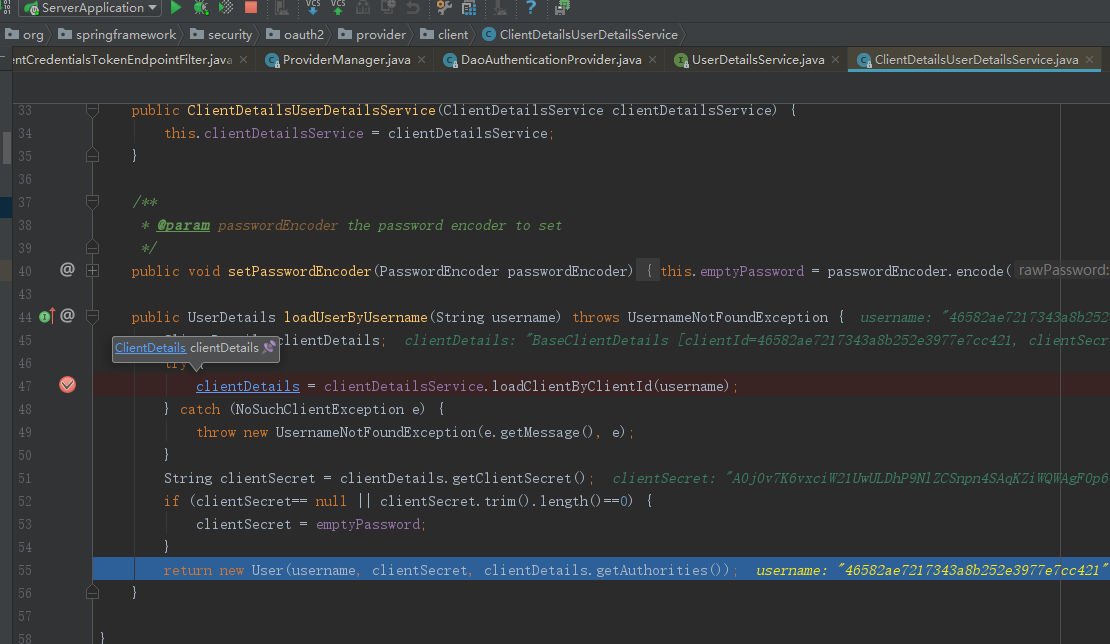
Task: Run with coverage icon in toolbar
Action: (226, 8)
